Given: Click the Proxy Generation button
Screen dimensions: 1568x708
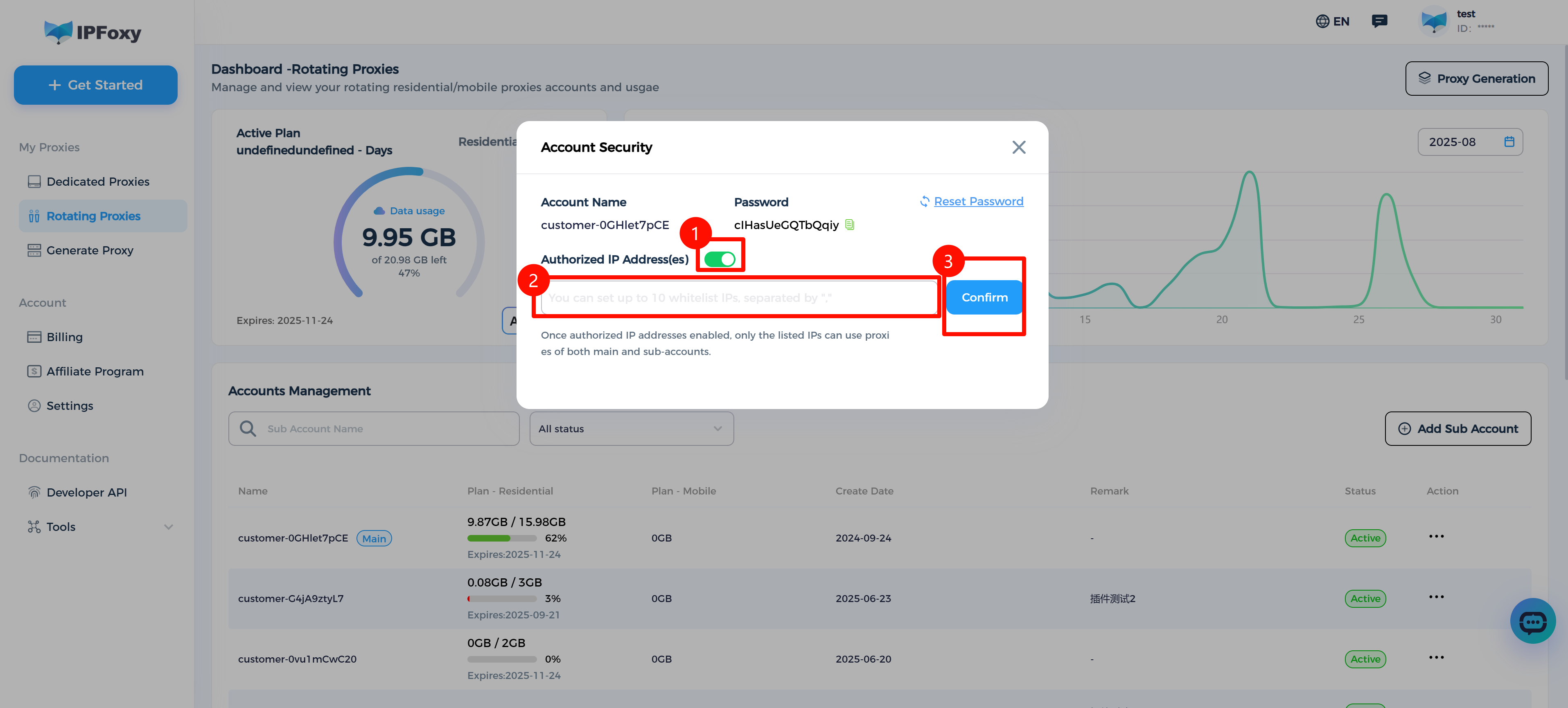Looking at the screenshot, I should tap(1476, 79).
